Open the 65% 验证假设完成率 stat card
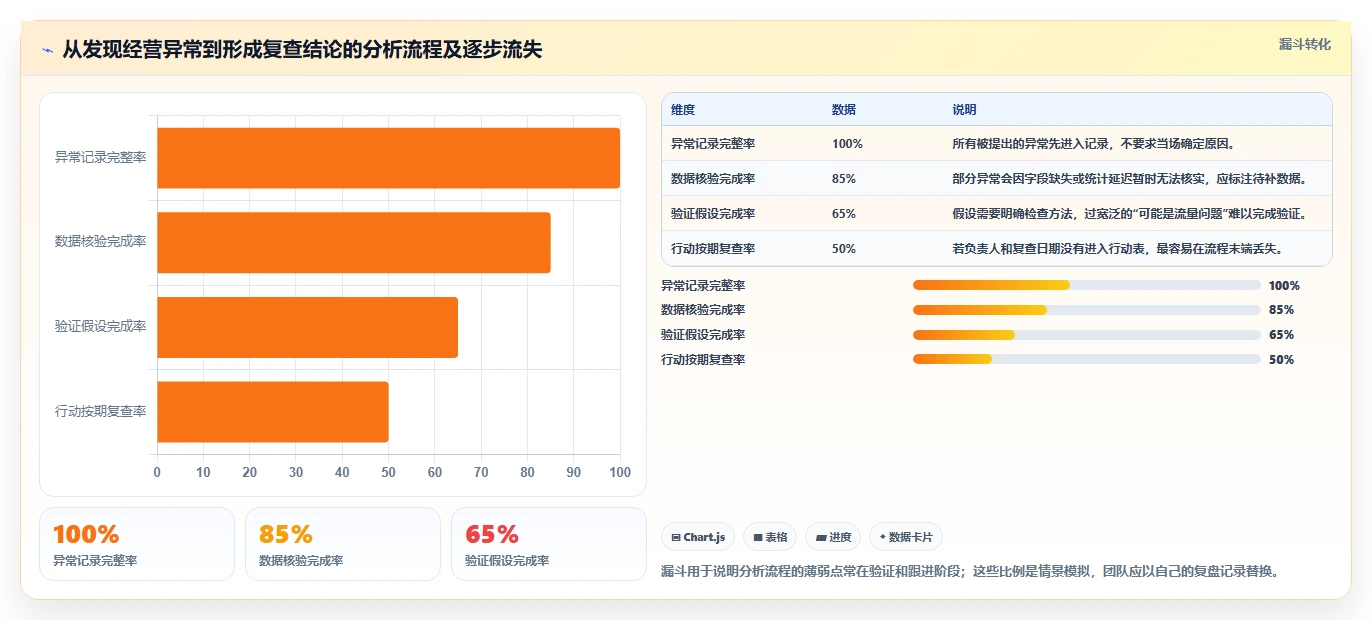The width and height of the screenshot is (1372, 620). coord(549,544)
